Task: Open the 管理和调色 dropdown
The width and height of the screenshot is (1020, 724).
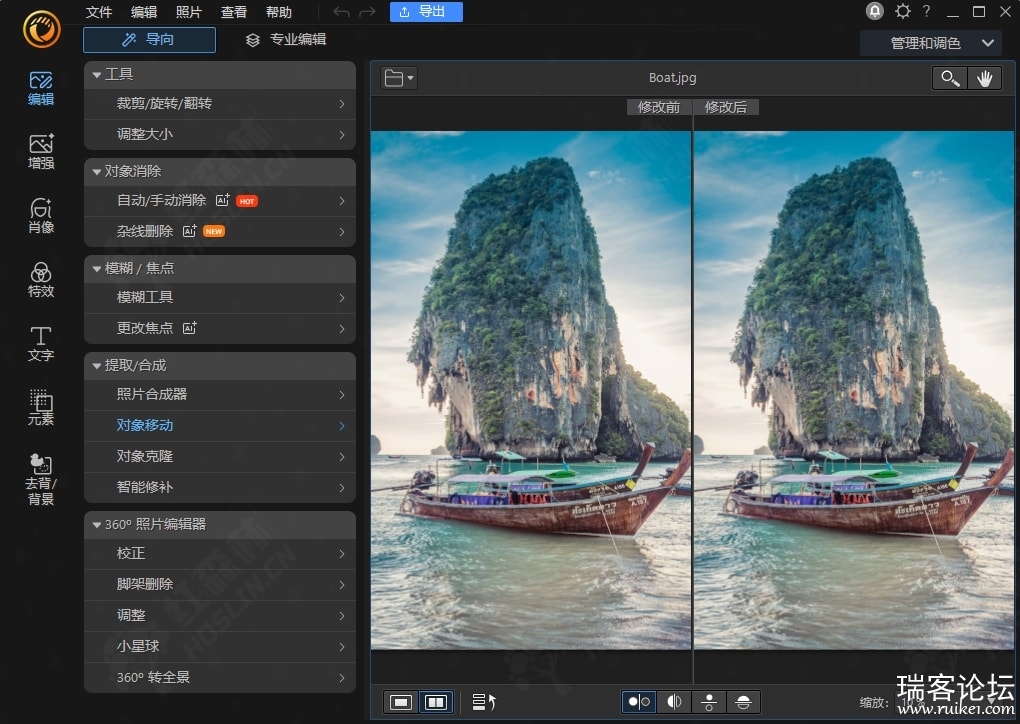Action: [937, 43]
